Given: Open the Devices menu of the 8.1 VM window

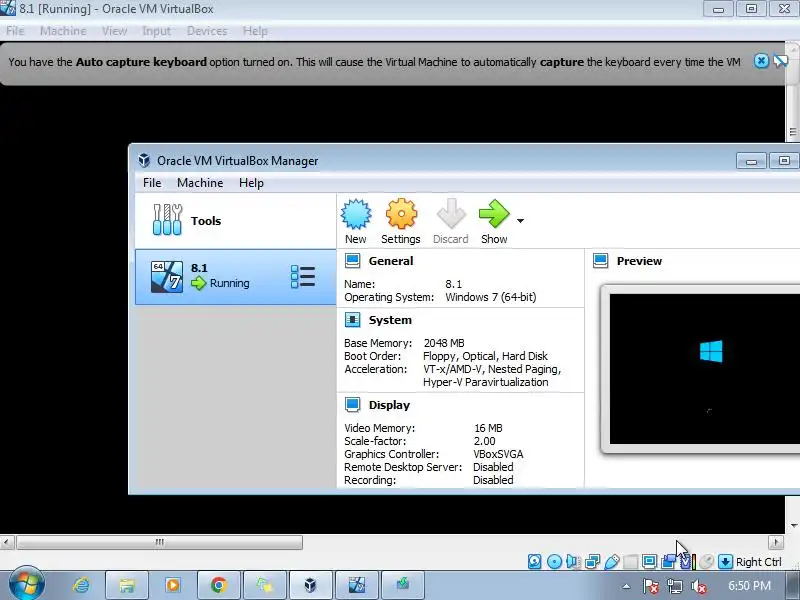Looking at the screenshot, I should (207, 31).
